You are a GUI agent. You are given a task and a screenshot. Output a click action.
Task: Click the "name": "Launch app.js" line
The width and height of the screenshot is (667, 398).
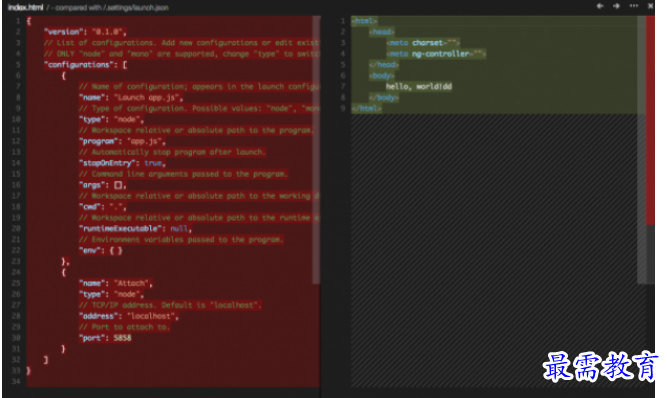click(131, 97)
